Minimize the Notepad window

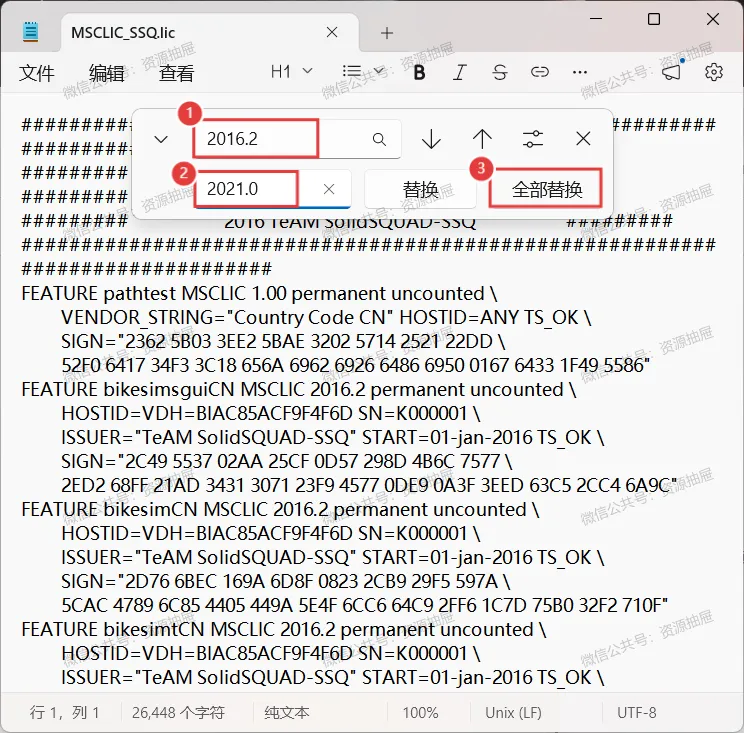596,19
